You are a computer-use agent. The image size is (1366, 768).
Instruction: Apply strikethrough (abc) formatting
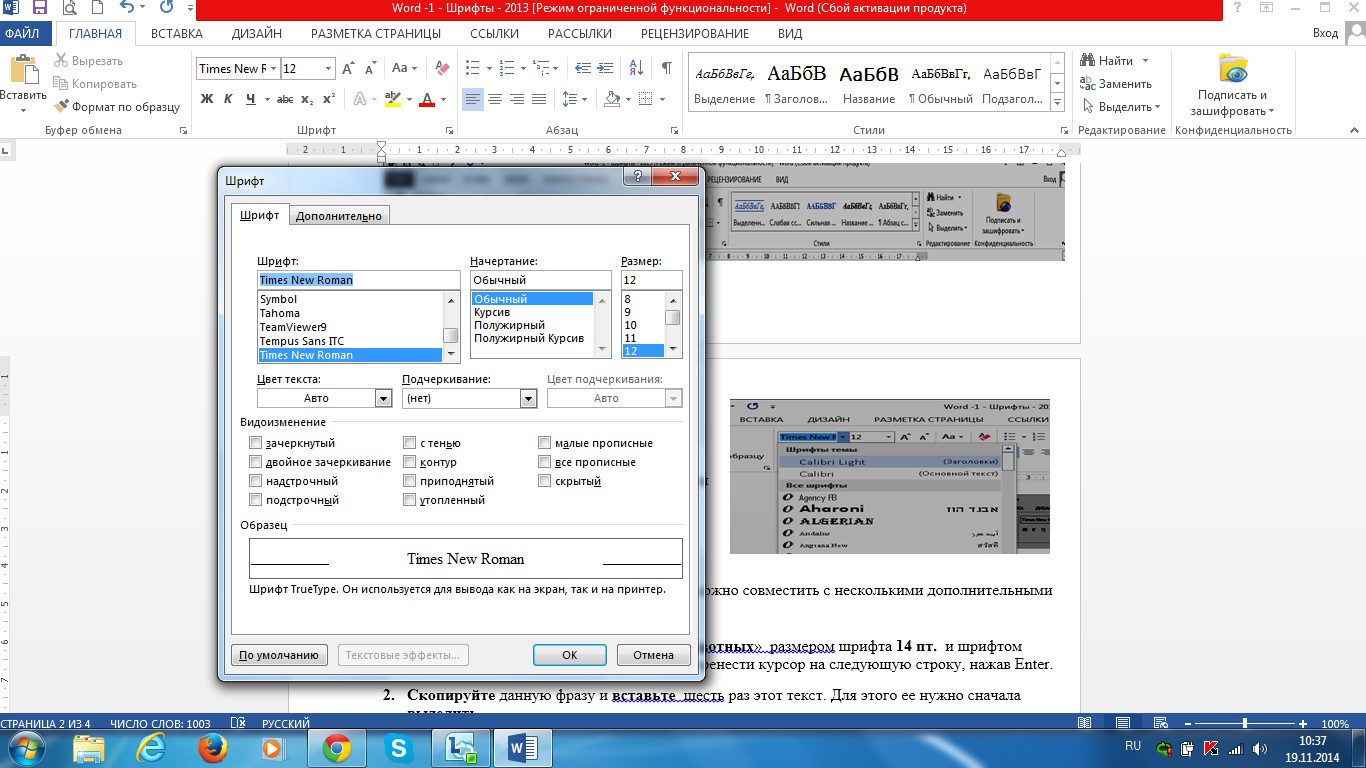click(285, 99)
